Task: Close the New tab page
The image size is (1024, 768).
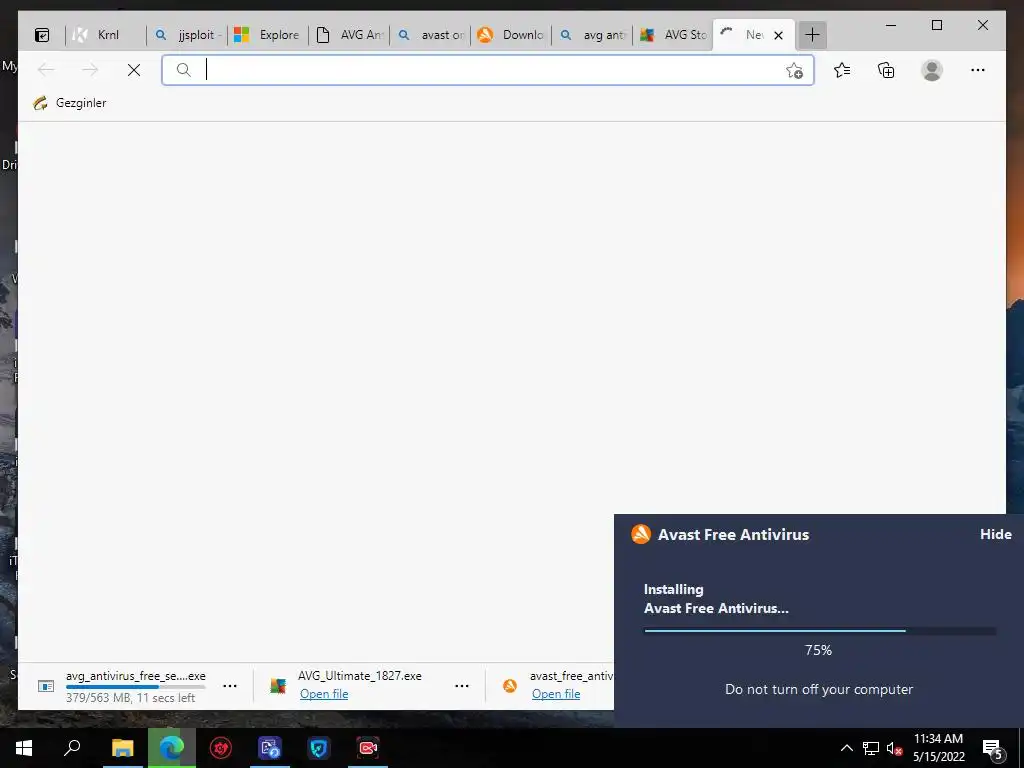Action: (778, 35)
